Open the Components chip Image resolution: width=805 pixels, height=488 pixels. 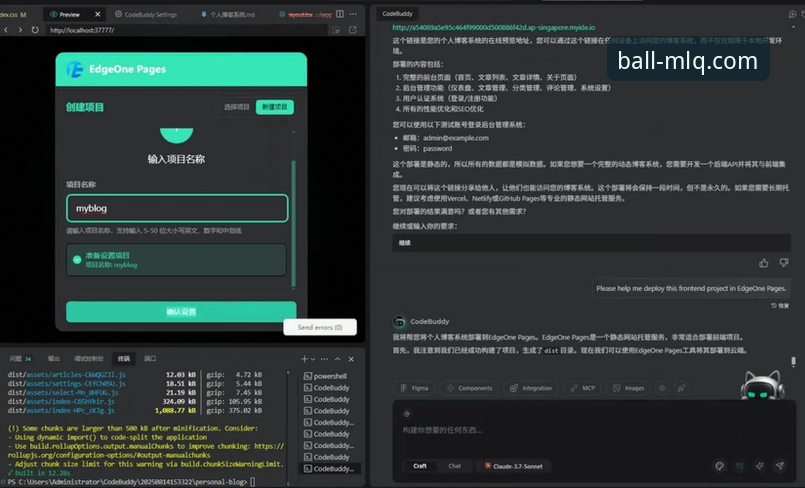coord(469,388)
